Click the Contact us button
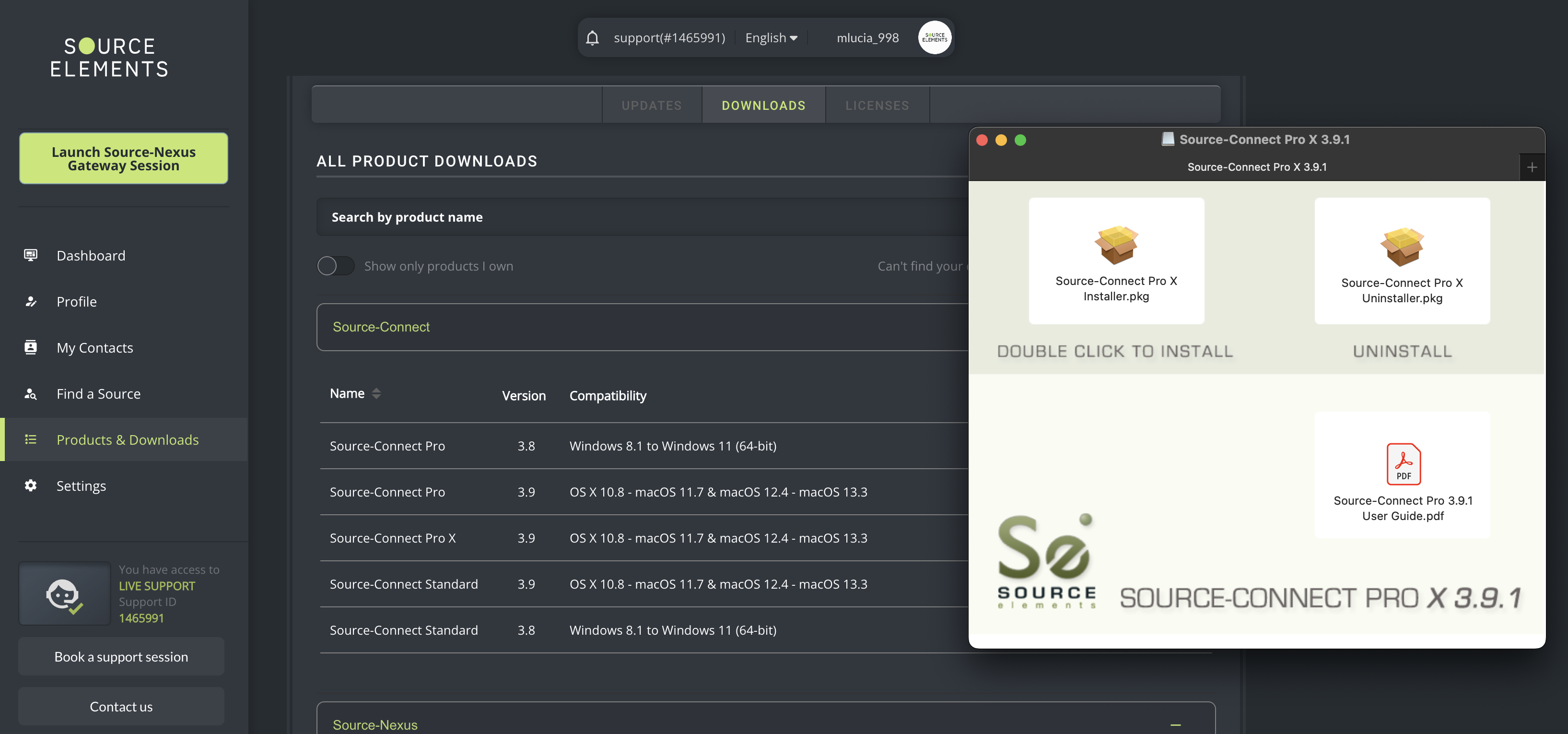The height and width of the screenshot is (734, 1568). click(121, 707)
